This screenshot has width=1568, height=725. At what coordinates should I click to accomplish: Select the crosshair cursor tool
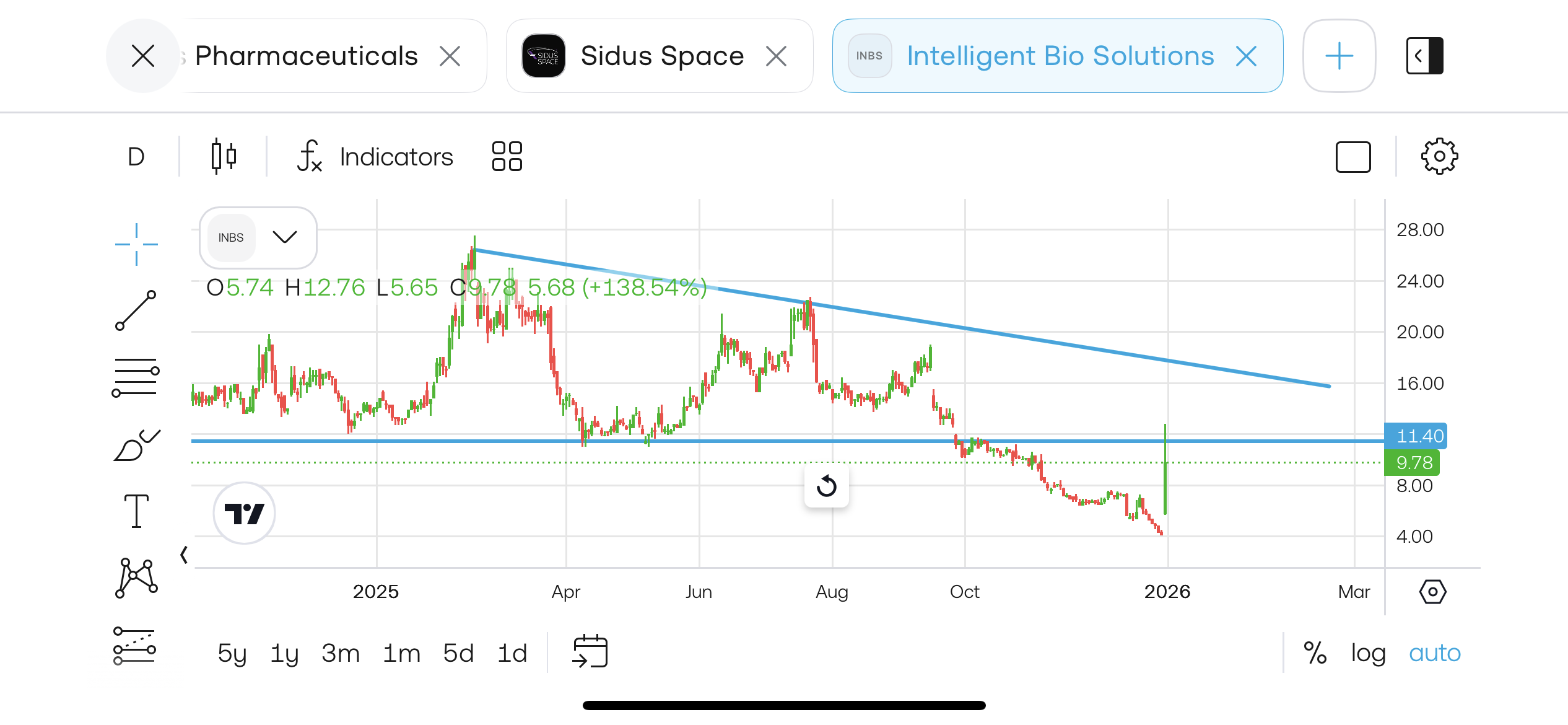(136, 244)
